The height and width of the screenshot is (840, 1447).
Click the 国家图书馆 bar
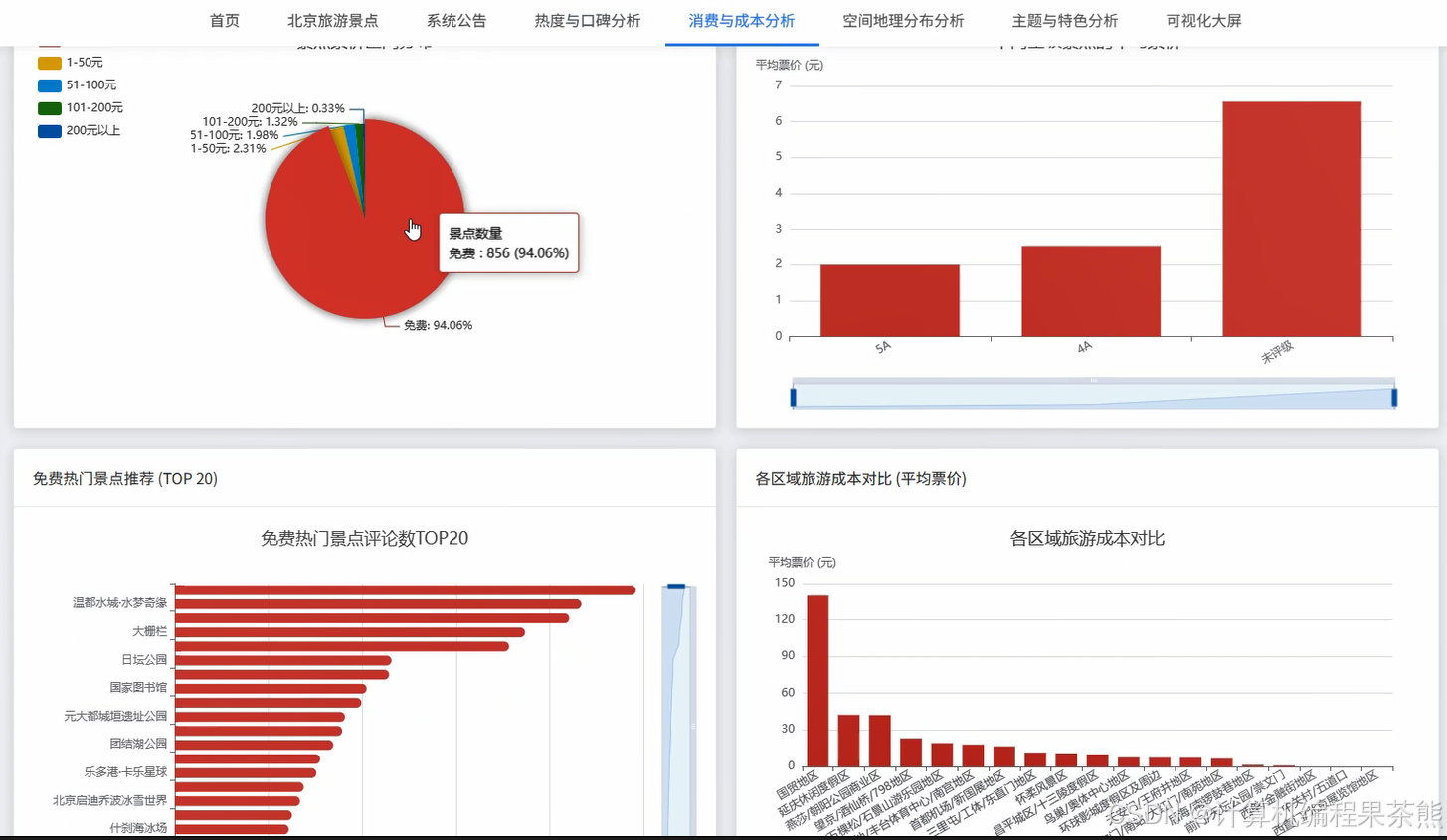tap(271, 689)
